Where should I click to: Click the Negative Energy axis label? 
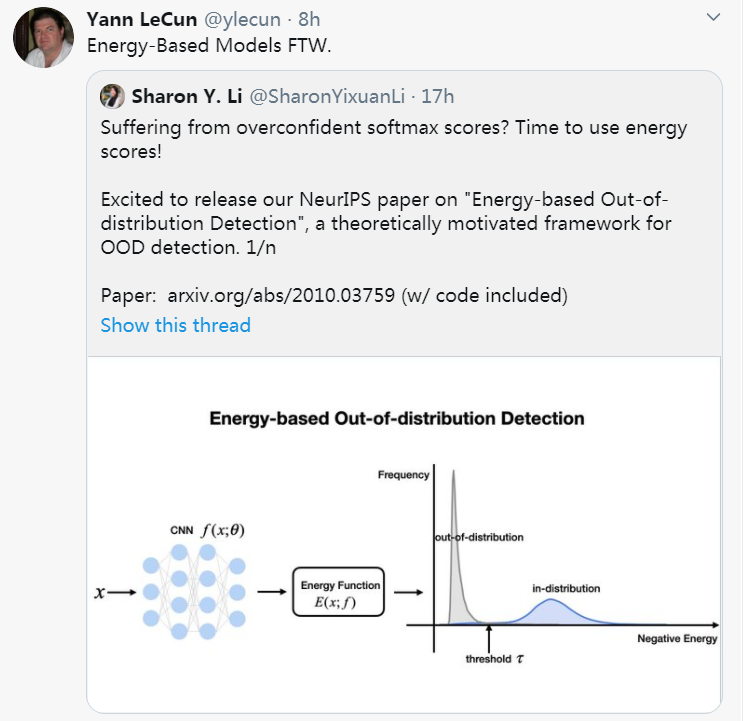coord(677,639)
